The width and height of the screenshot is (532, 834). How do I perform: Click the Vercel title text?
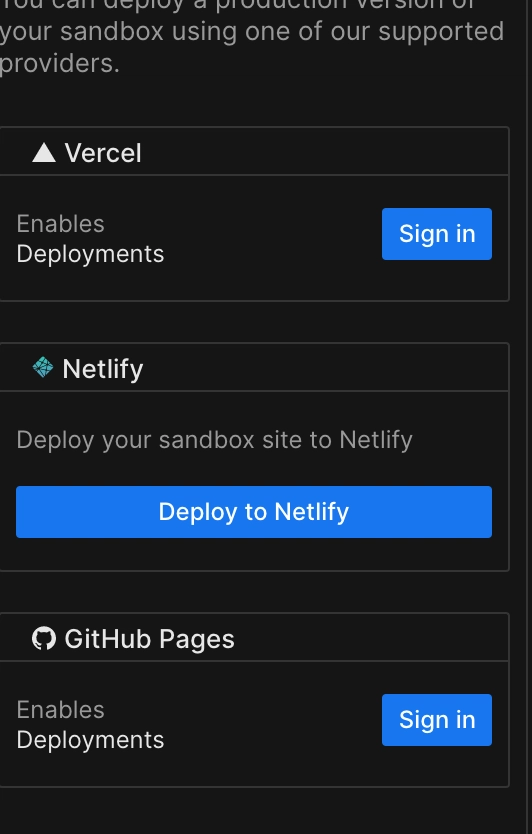pos(103,154)
